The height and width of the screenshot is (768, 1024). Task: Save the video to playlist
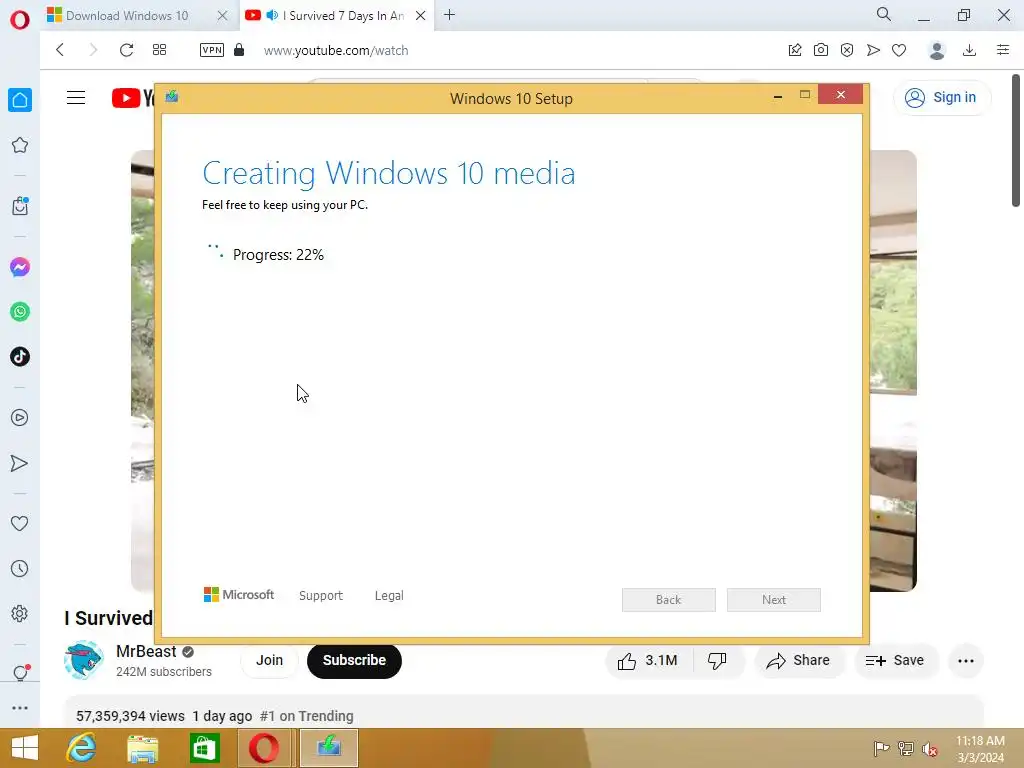click(x=895, y=661)
